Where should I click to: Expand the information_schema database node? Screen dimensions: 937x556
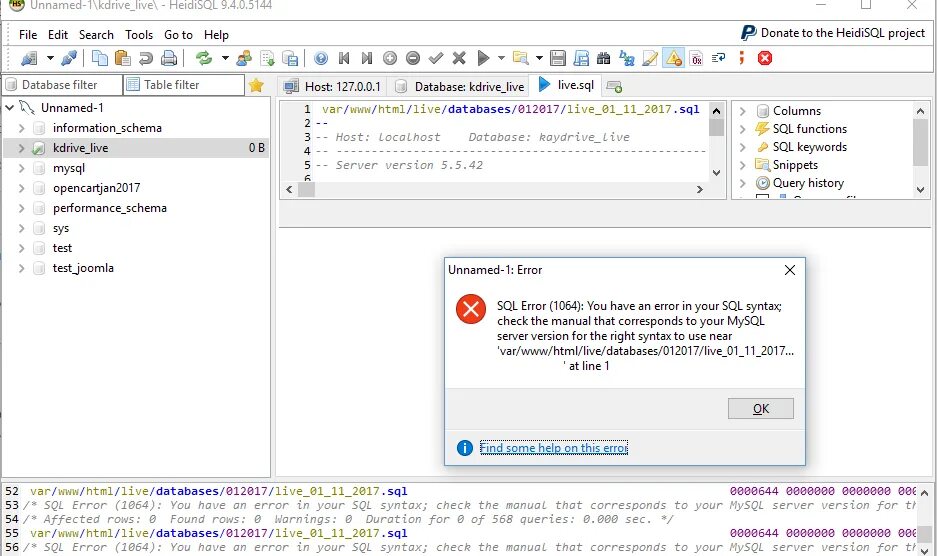22,128
